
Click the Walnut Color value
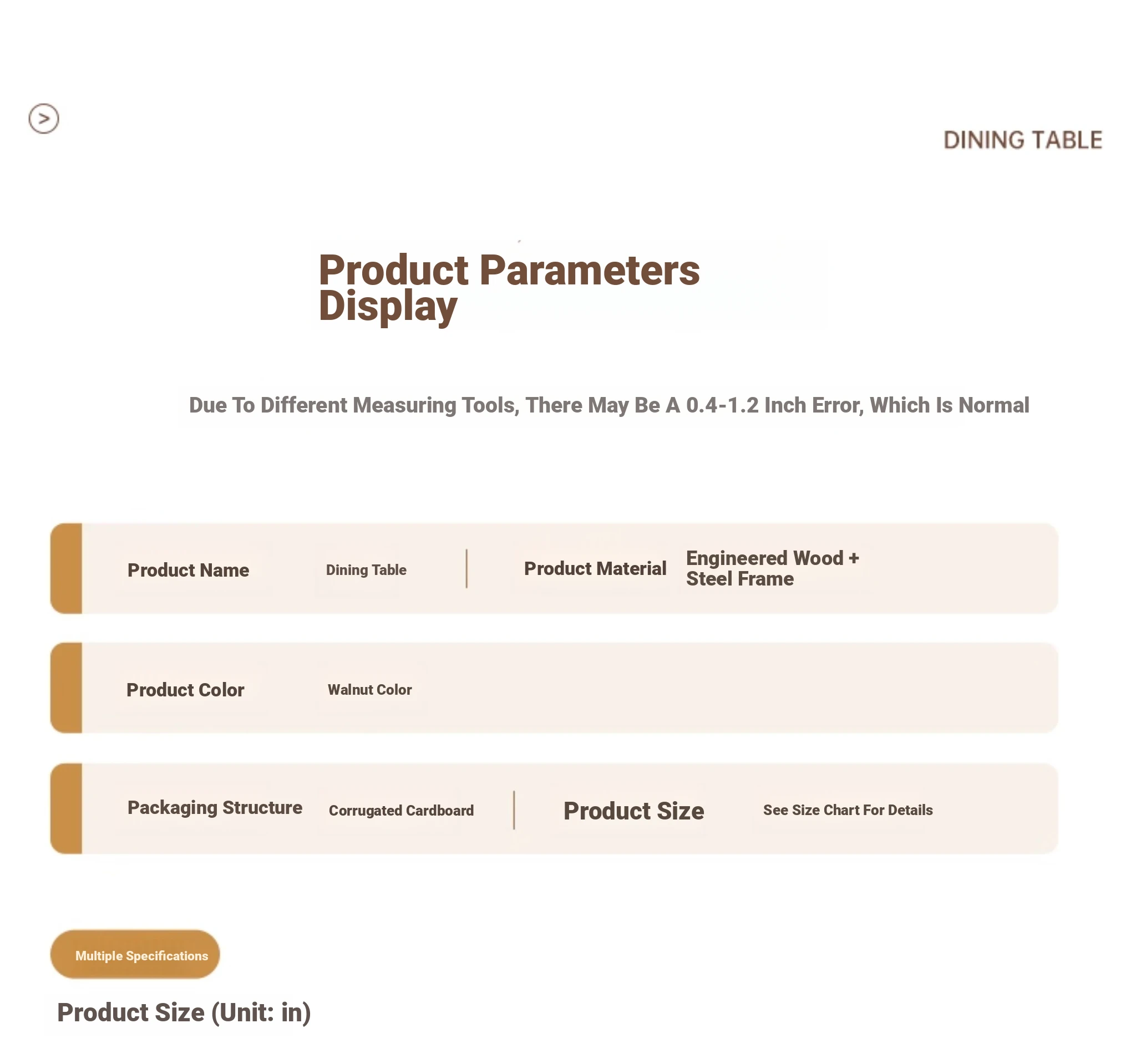(369, 690)
